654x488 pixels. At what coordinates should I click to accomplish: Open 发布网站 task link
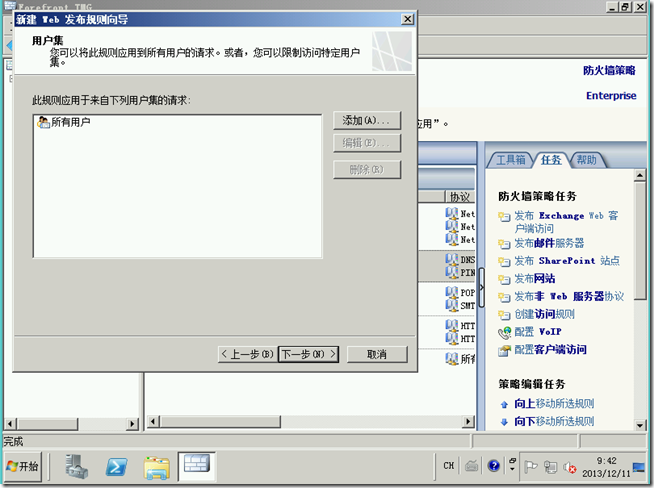[535, 278]
